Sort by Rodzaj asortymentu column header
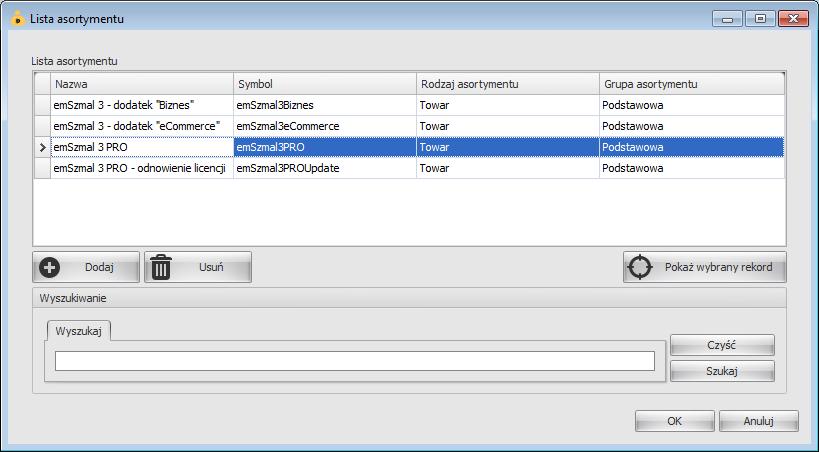This screenshot has height=452, width=819. [x=508, y=84]
